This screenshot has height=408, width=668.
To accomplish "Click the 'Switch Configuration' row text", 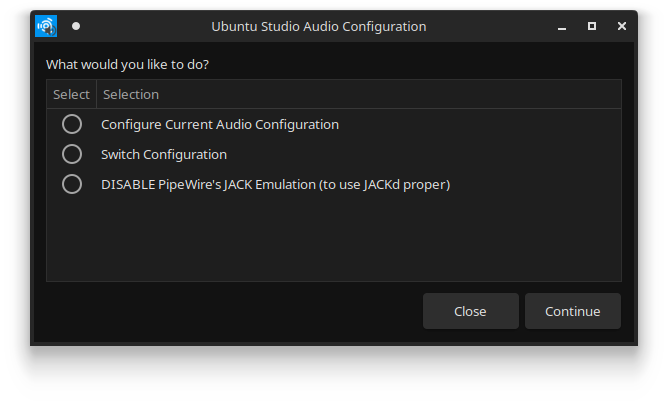I will click(x=164, y=155).
